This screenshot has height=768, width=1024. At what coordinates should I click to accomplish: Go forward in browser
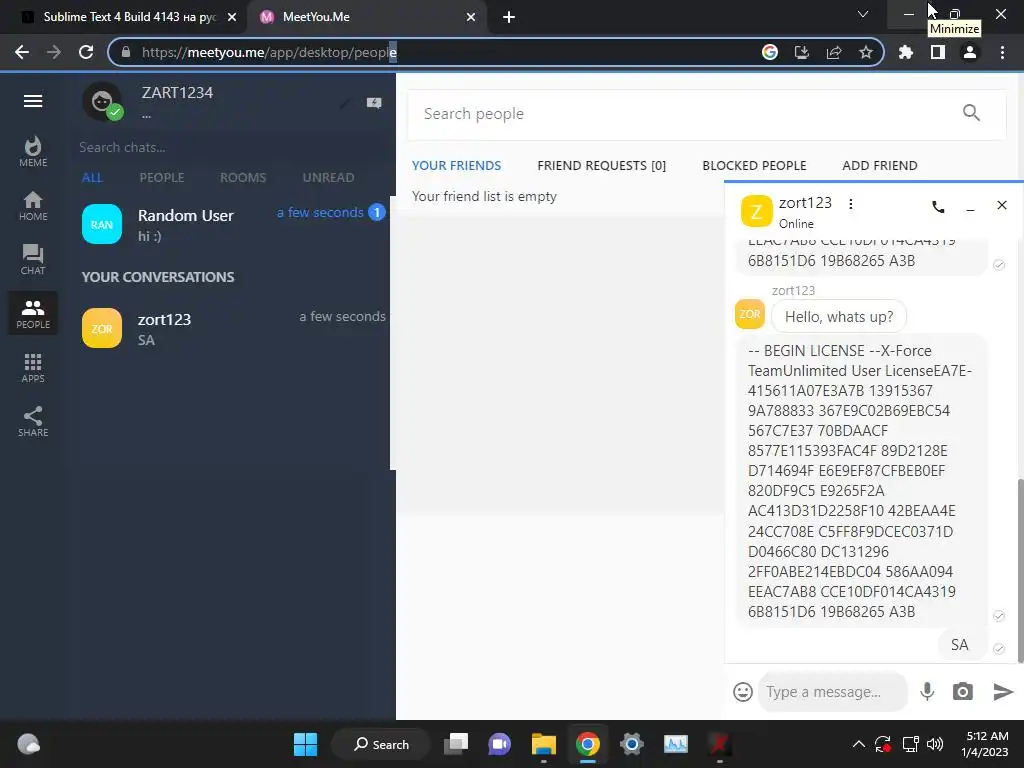pyautogui.click(x=54, y=52)
